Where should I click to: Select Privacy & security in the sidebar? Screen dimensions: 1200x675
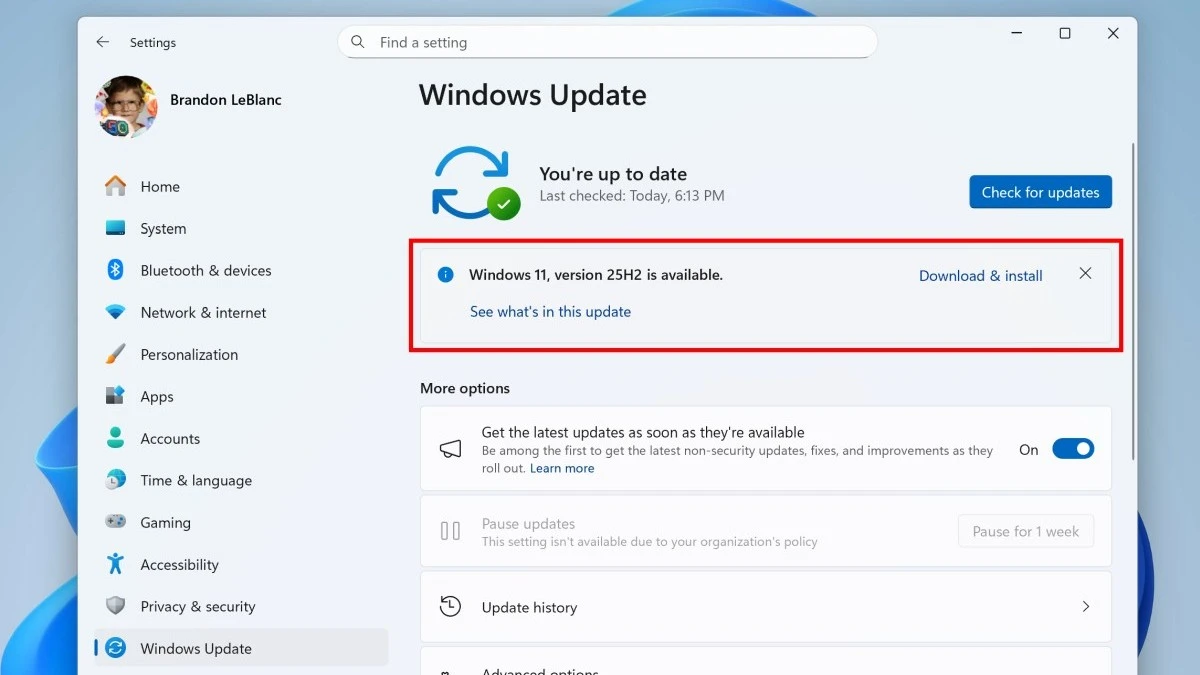178,606
